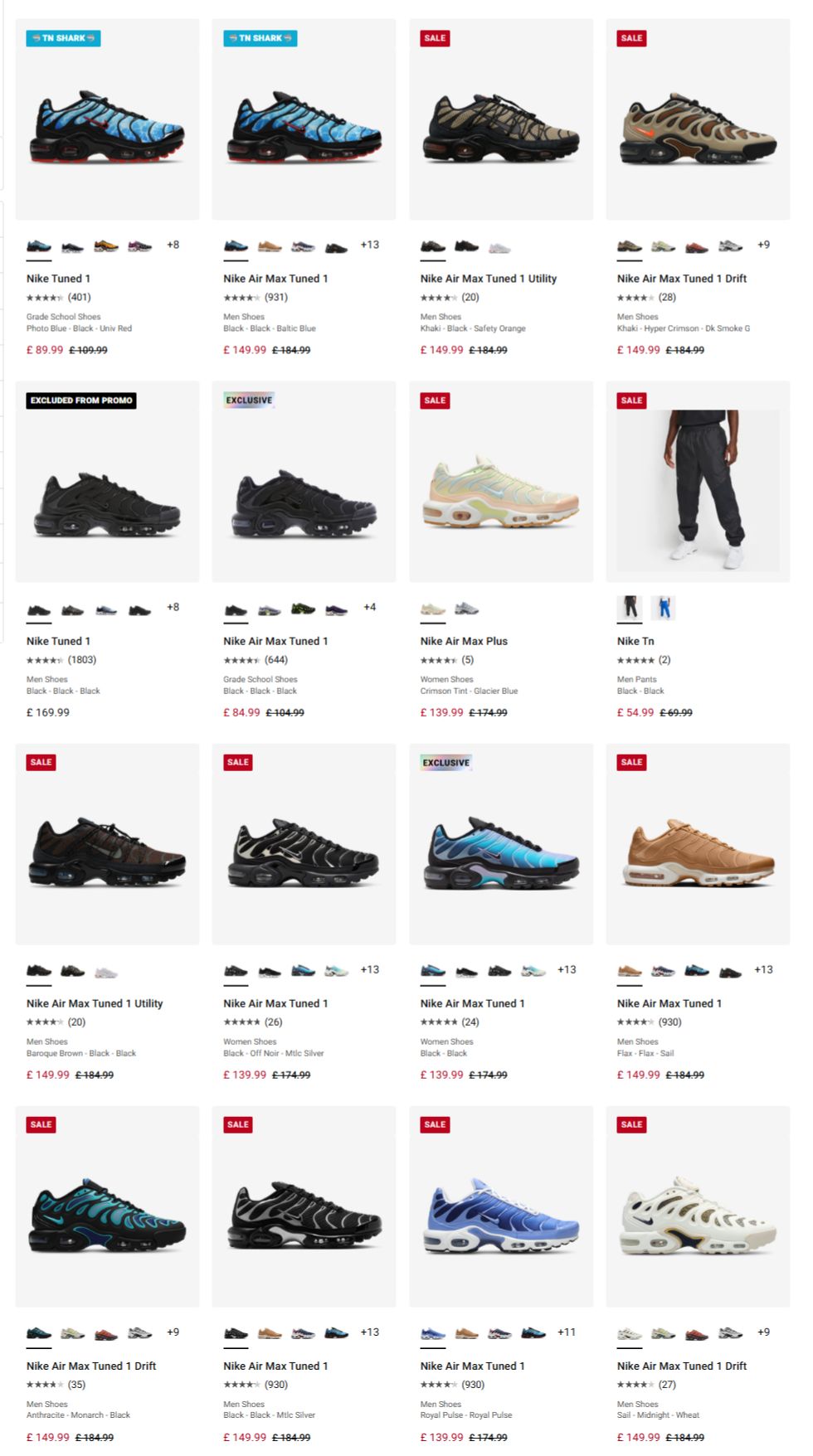Select red colorway thumbnail under Khaki Tuned 1 Drift
Viewport: 813px width, 1456px height.
pos(697,246)
